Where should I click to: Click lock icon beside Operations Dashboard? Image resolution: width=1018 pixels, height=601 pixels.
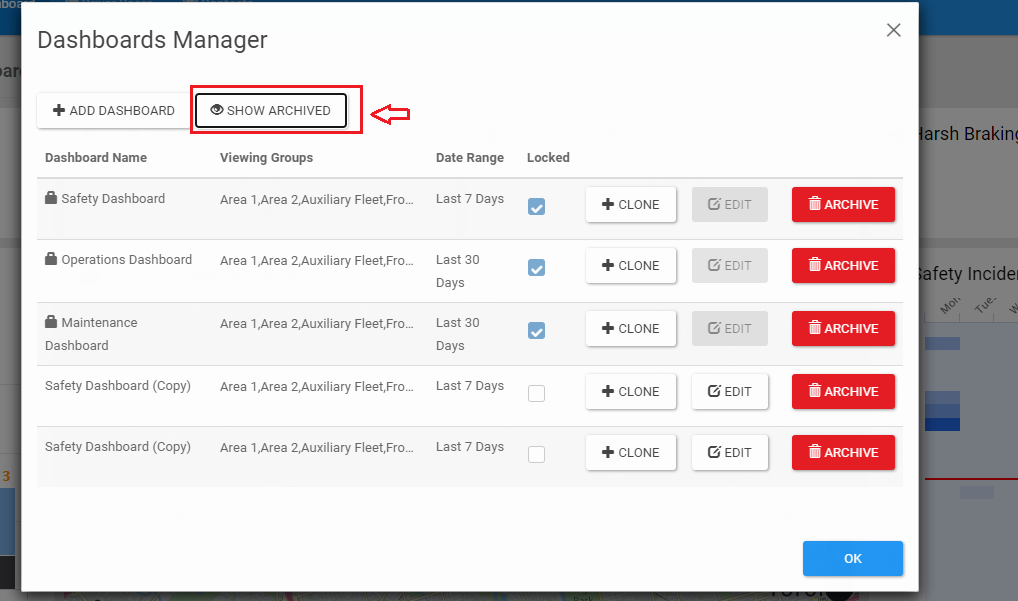(x=51, y=258)
